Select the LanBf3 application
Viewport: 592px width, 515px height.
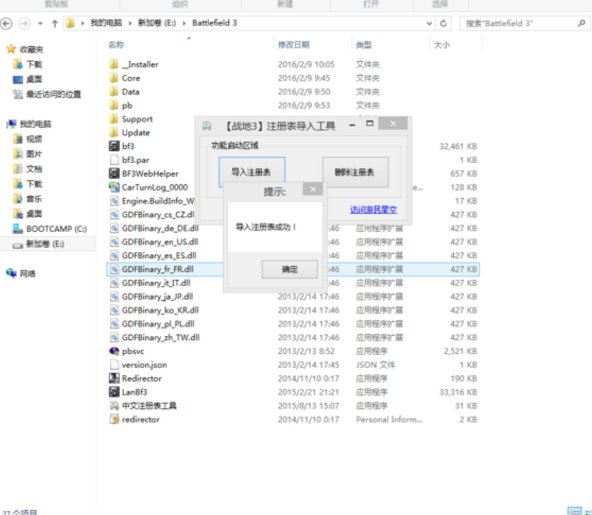pos(134,392)
